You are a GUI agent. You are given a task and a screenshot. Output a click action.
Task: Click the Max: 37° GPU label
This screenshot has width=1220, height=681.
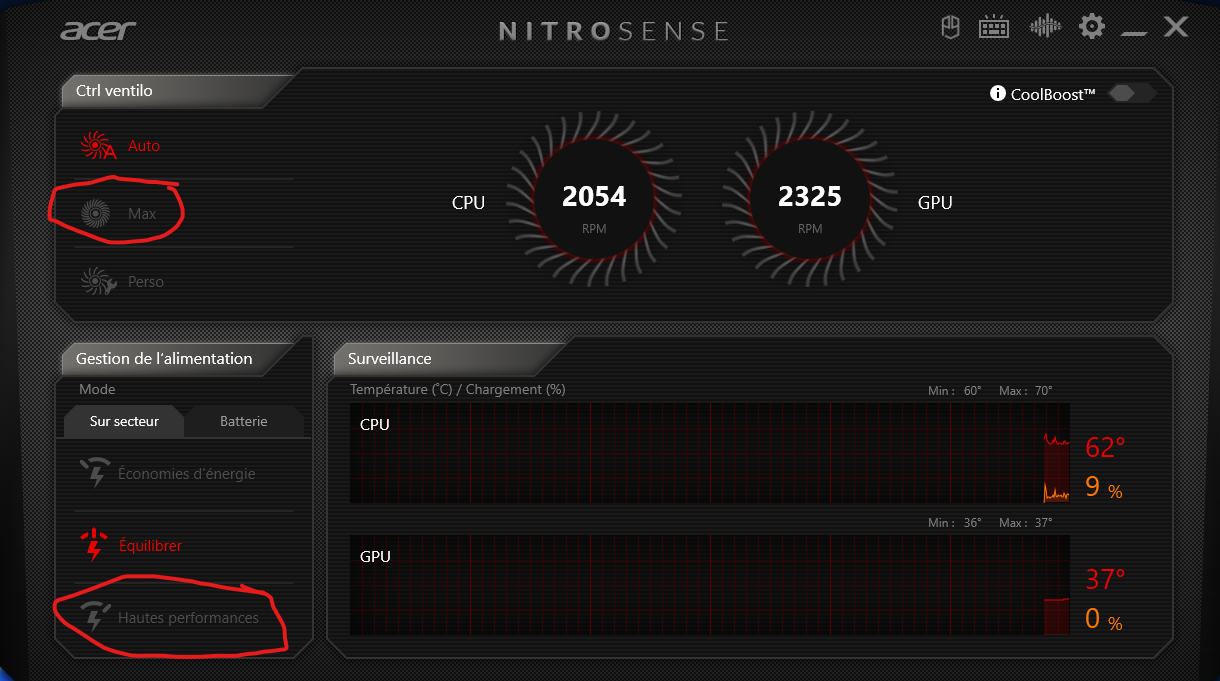coord(1026,523)
